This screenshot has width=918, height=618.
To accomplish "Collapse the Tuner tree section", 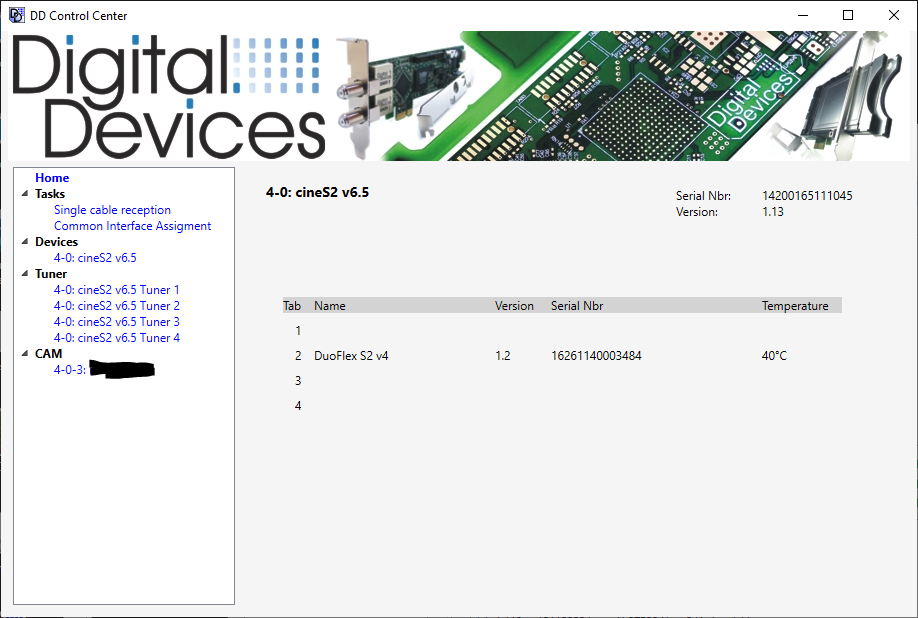I will pyautogui.click(x=24, y=274).
